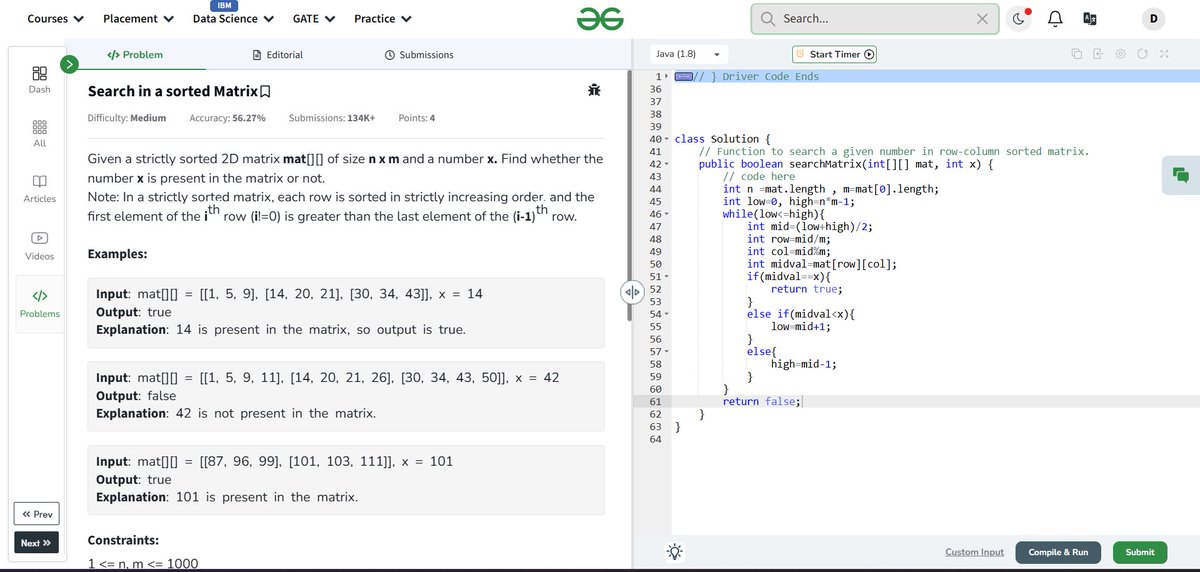Collapse the searchMatrix method fold at line 42
The height and width of the screenshot is (572, 1200).
click(666, 164)
